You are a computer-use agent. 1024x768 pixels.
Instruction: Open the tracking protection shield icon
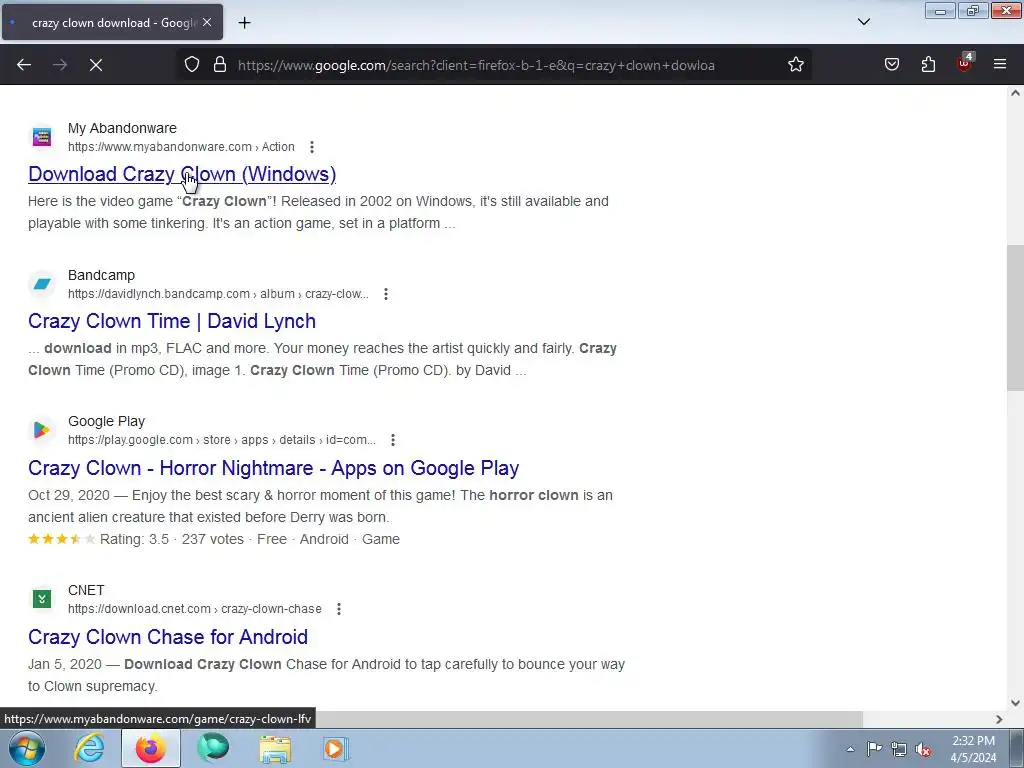point(191,65)
